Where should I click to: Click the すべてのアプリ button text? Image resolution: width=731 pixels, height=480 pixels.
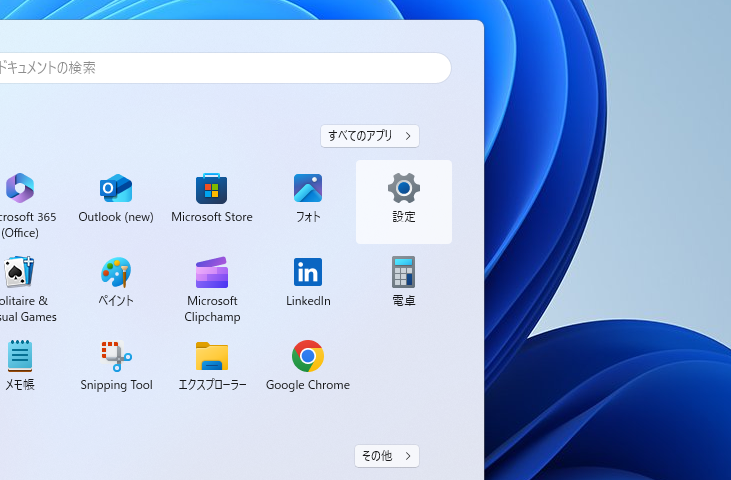coord(360,136)
